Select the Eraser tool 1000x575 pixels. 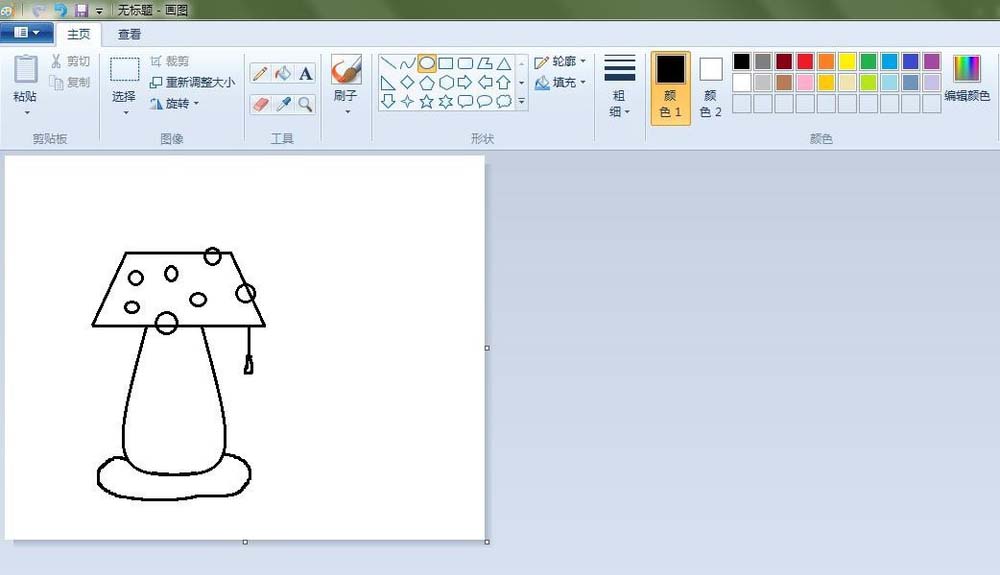(x=260, y=104)
